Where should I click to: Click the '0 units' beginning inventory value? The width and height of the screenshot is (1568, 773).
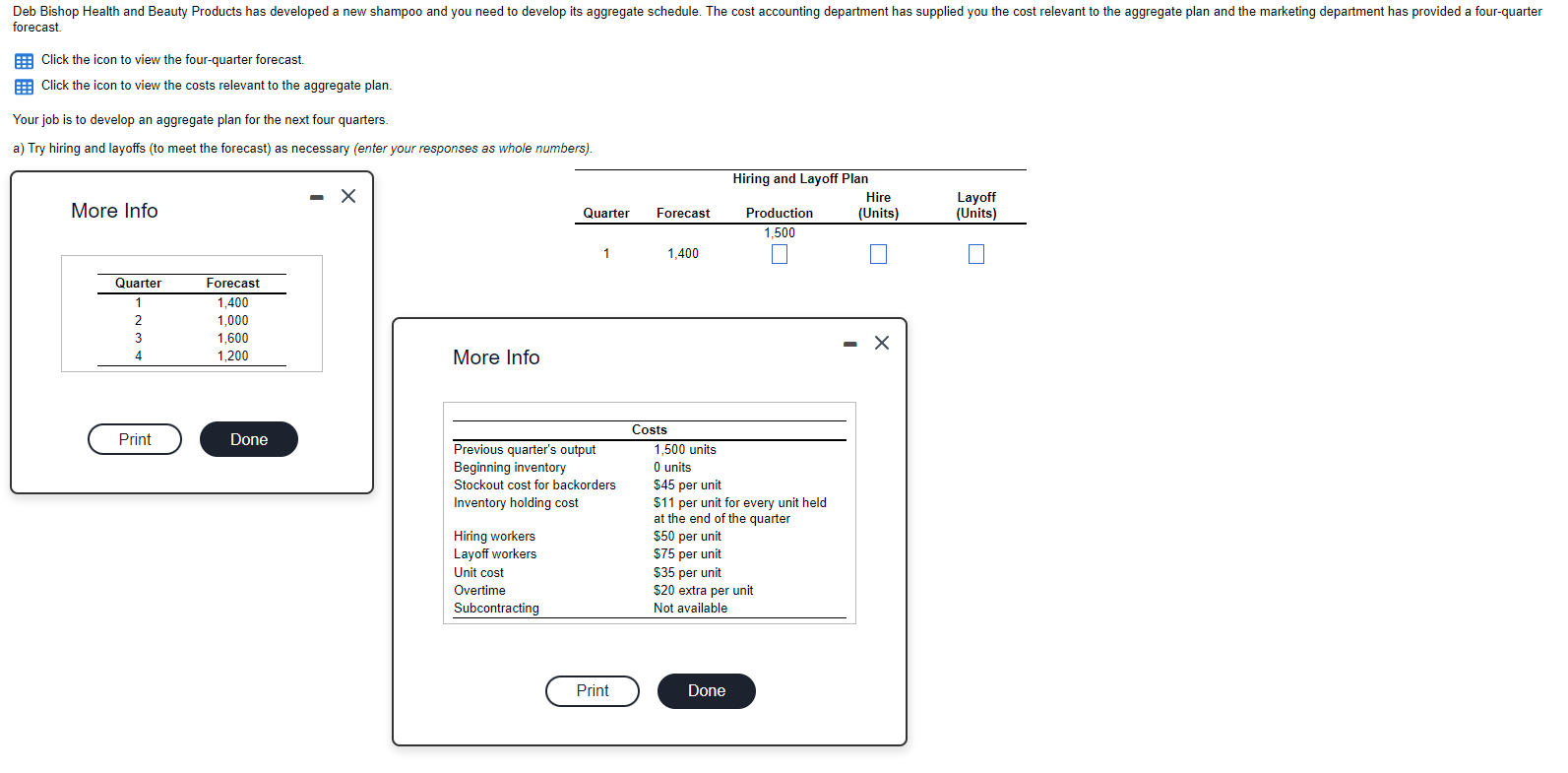[x=672, y=468]
